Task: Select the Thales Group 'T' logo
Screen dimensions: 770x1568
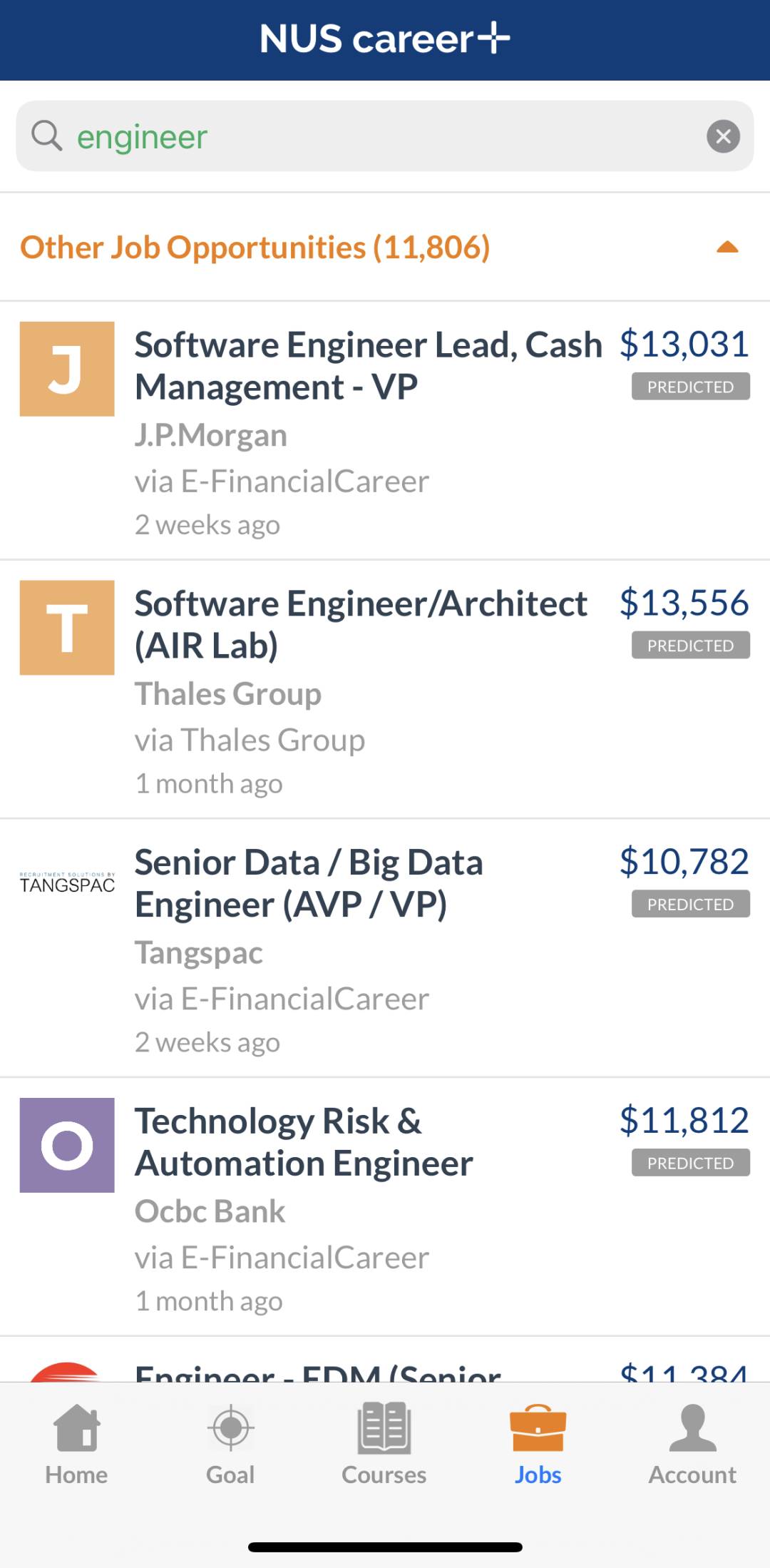Action: coord(67,628)
